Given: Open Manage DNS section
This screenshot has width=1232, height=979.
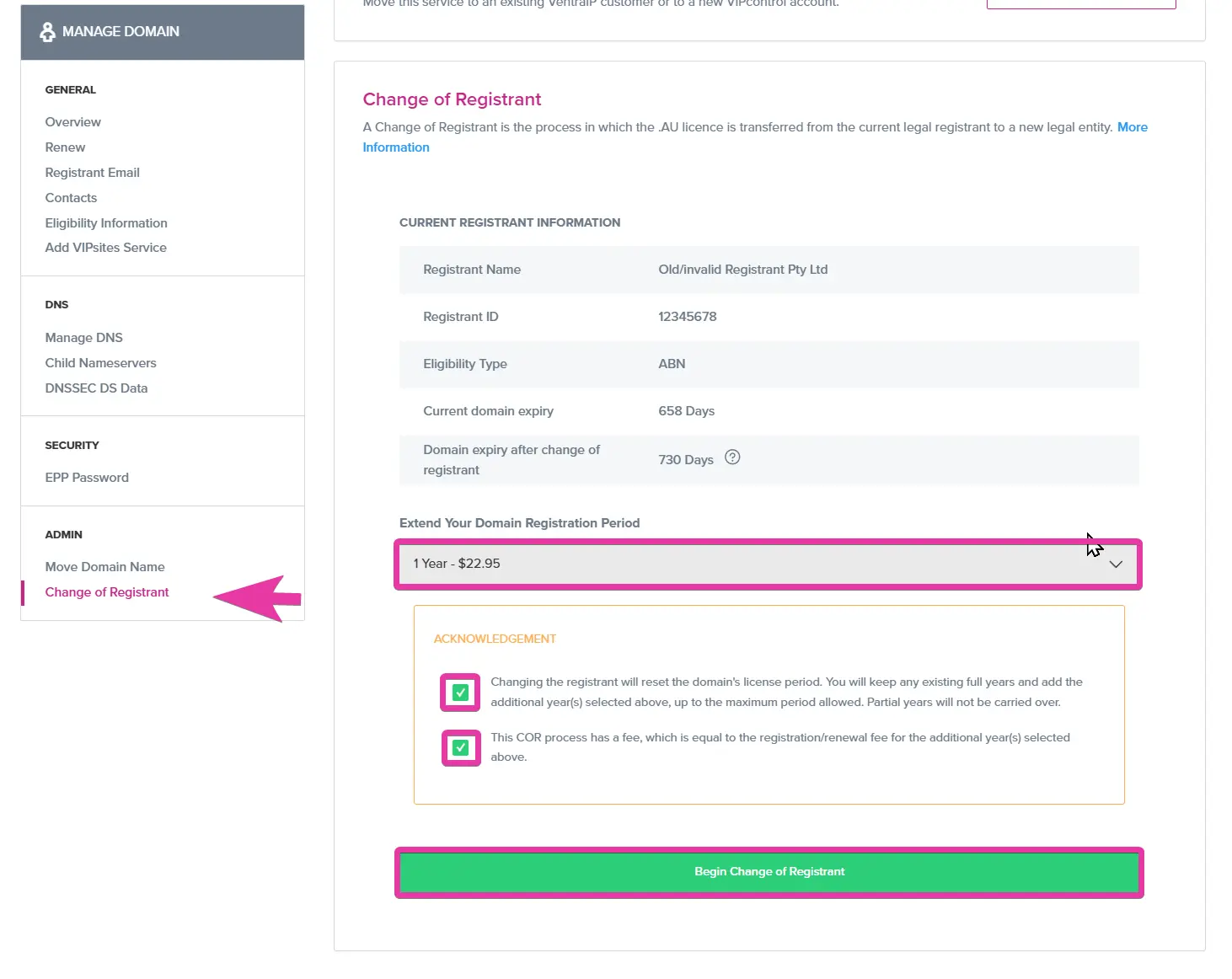Looking at the screenshot, I should coord(84,338).
